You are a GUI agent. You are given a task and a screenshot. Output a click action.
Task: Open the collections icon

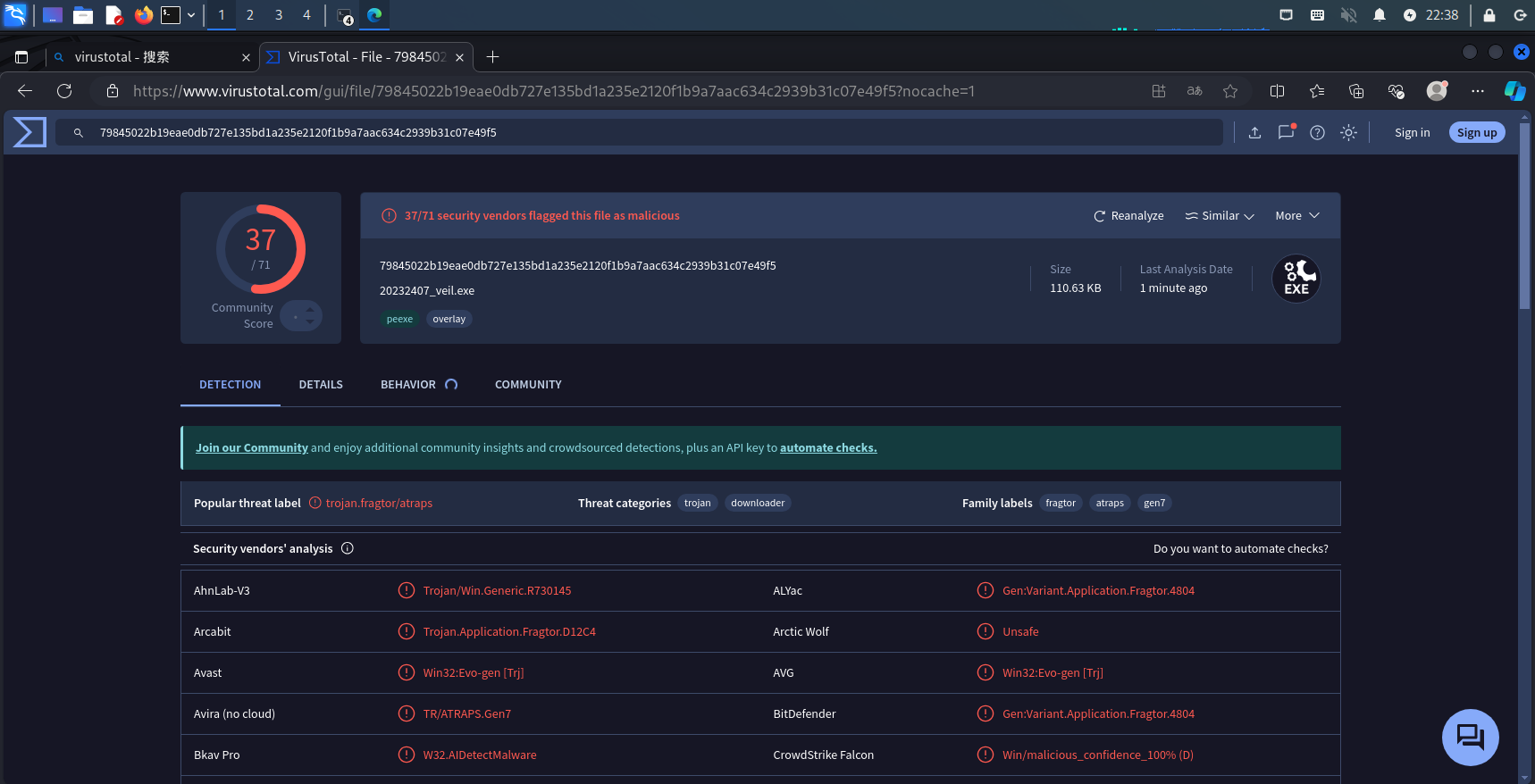pyautogui.click(x=1356, y=91)
